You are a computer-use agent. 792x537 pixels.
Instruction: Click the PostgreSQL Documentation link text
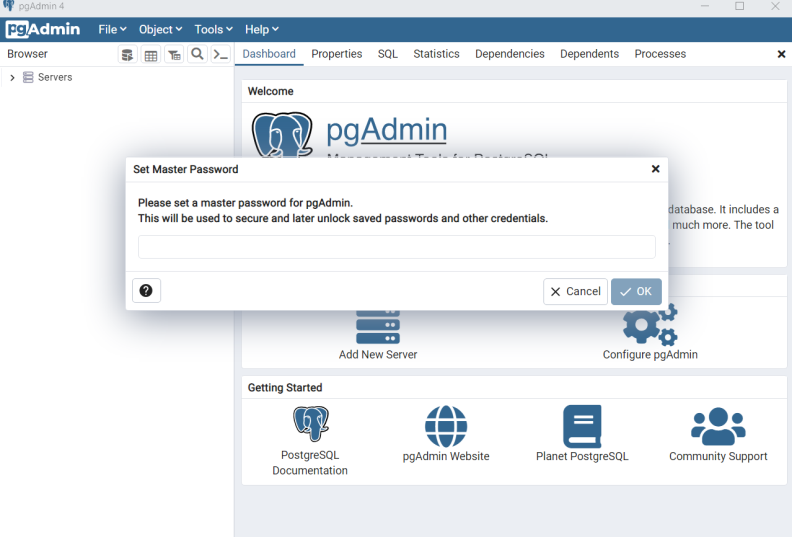pyautogui.click(x=310, y=463)
